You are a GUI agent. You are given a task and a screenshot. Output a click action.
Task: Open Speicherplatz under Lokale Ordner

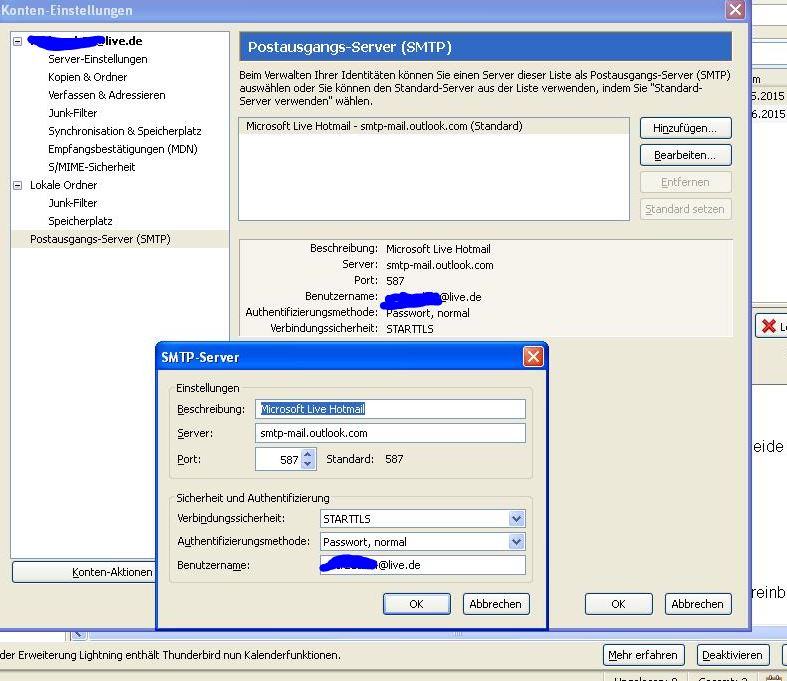(80, 221)
